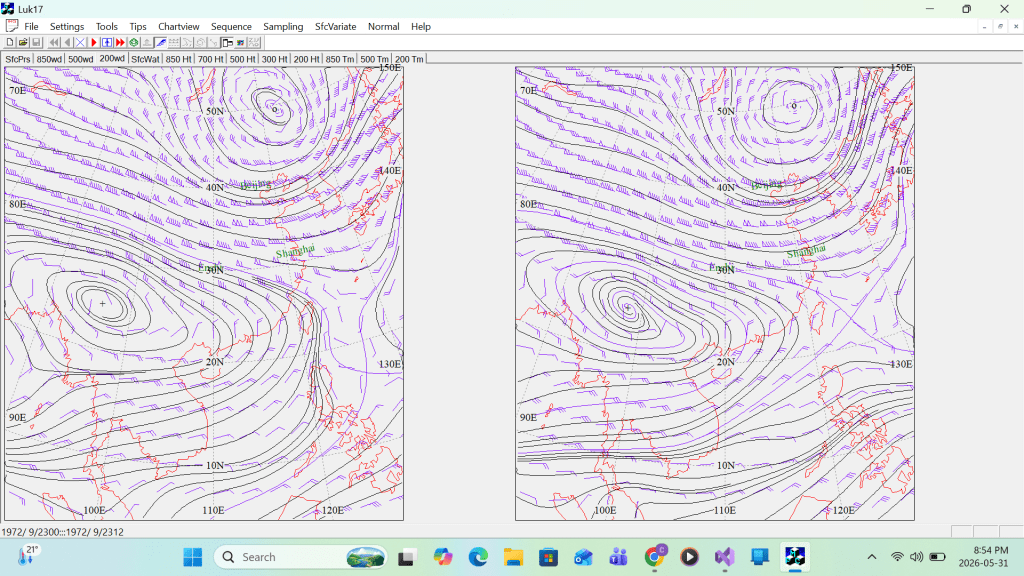Open Google Chrome from taskbar
The image size is (1024, 576).
(654, 557)
